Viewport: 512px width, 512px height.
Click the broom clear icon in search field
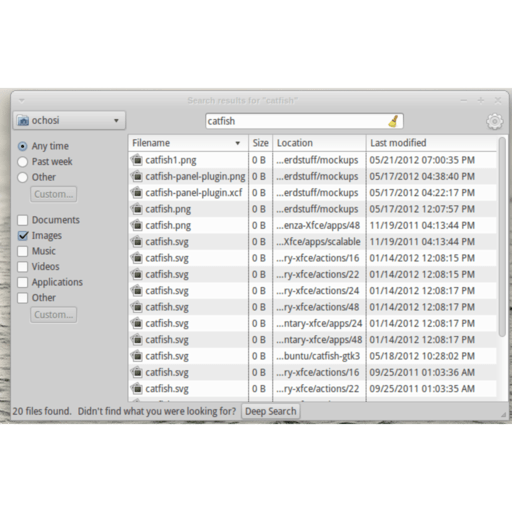pyautogui.click(x=394, y=121)
